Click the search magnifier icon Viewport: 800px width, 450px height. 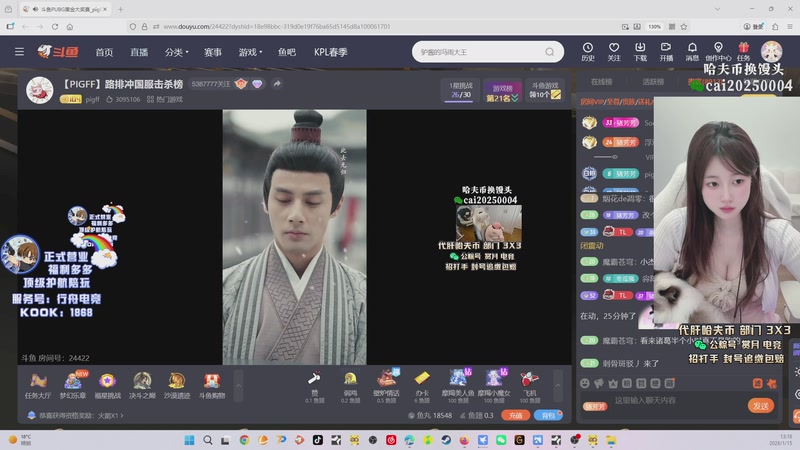pos(549,52)
